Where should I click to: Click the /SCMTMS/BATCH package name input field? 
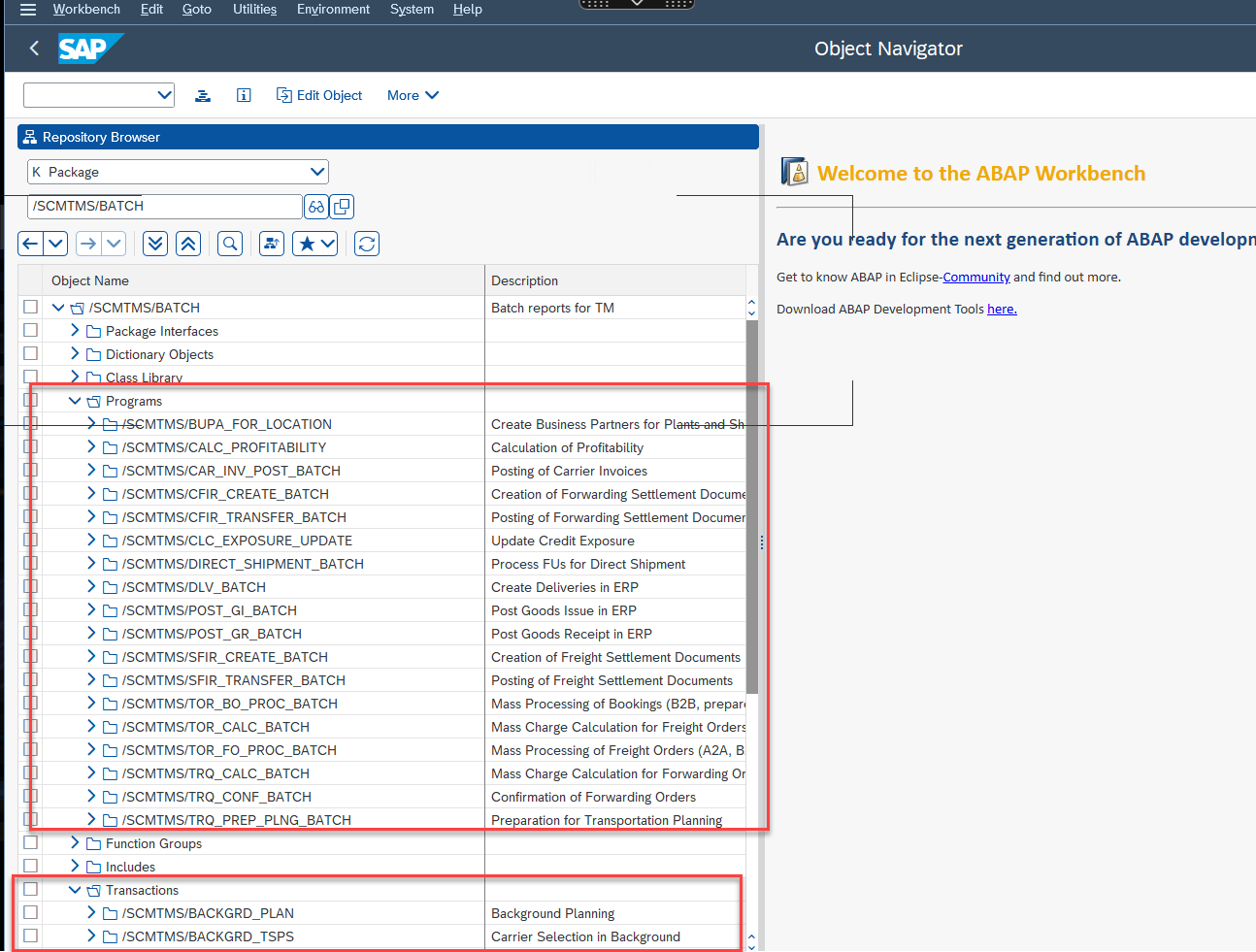click(x=164, y=207)
